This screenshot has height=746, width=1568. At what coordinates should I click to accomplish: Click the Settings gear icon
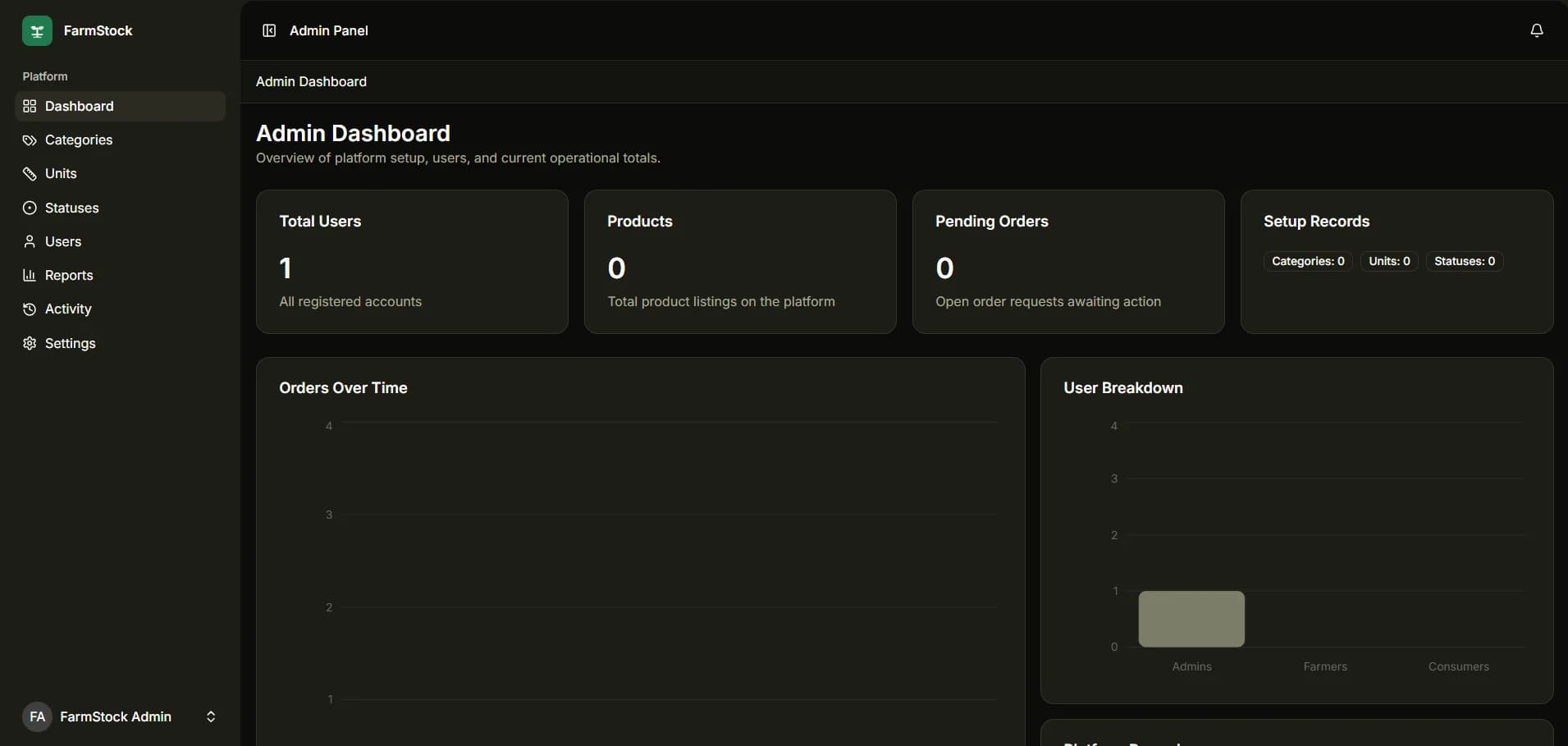tap(30, 343)
